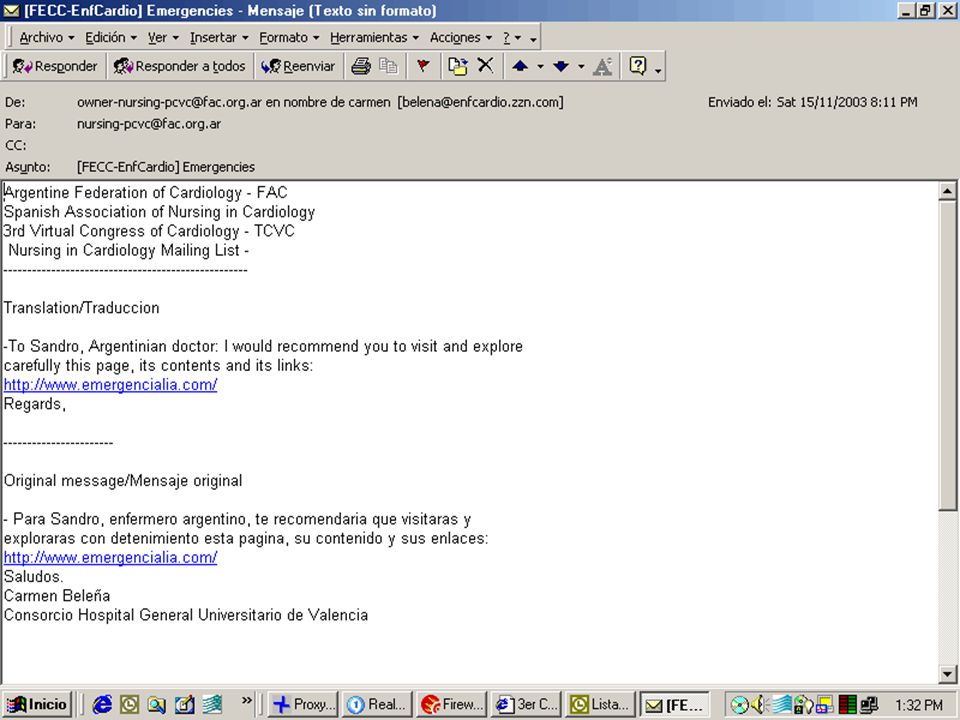
Task: Click the network computers tray icon
Action: tap(868, 705)
